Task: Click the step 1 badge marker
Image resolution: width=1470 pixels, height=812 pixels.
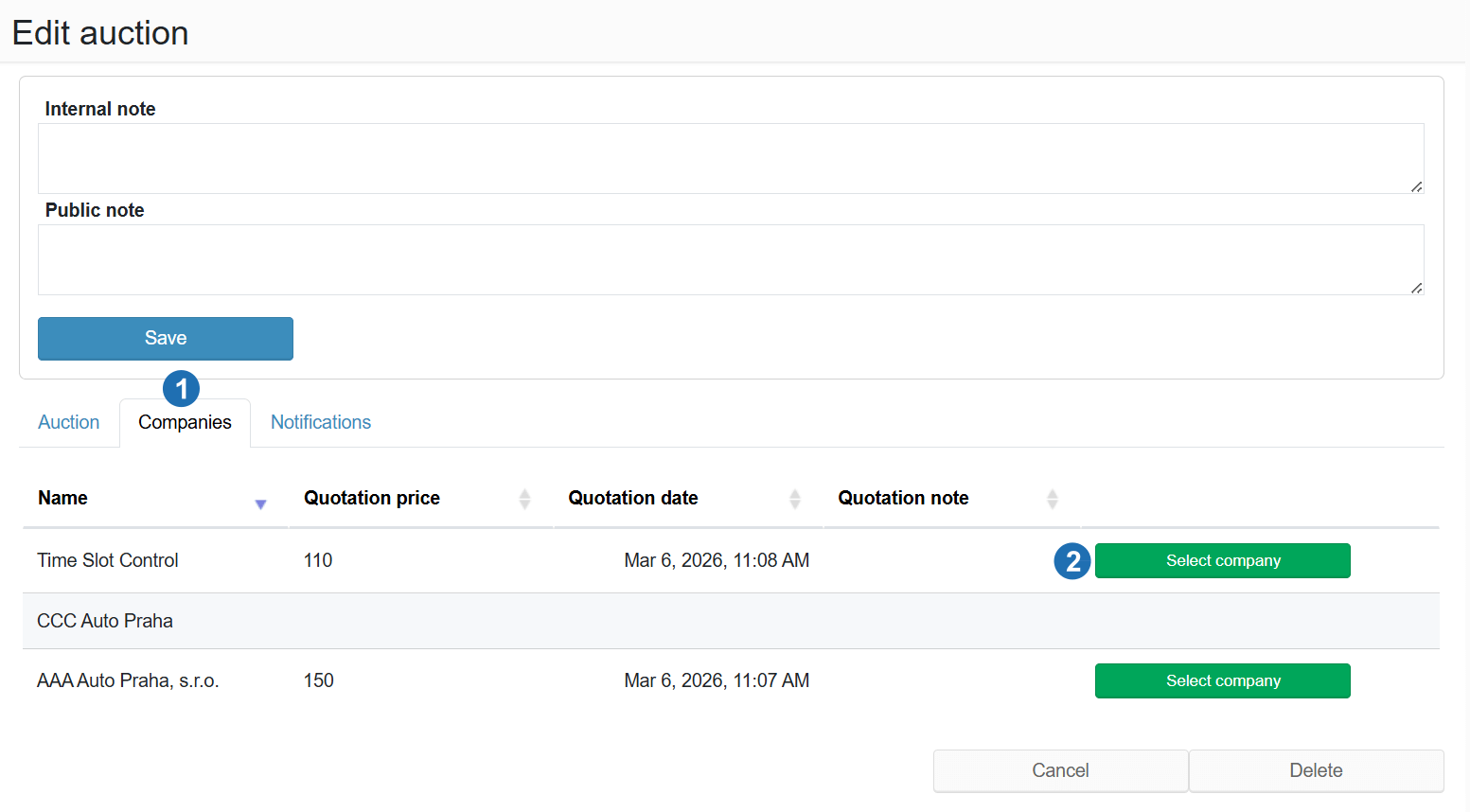Action: tap(181, 388)
